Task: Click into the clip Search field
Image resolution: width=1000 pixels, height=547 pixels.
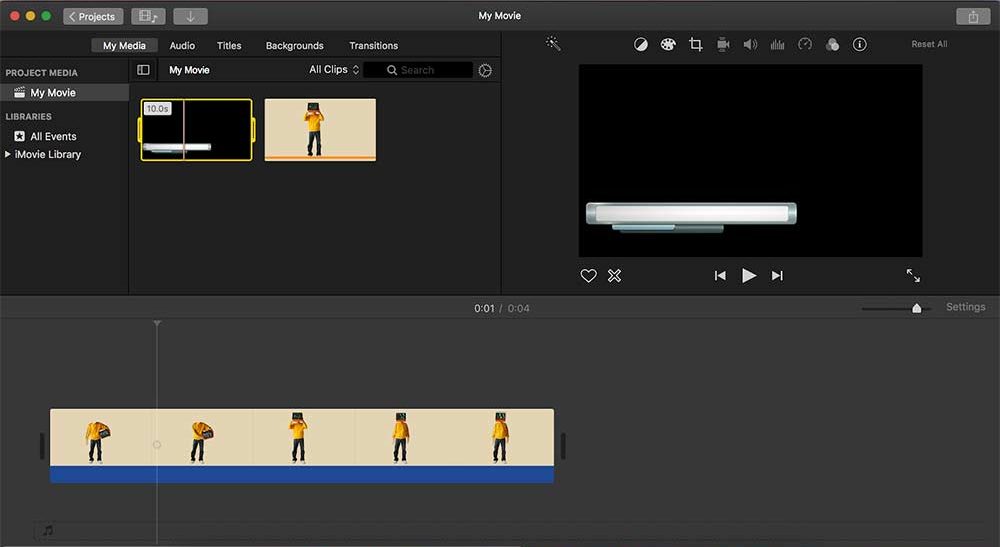Action: [x=418, y=70]
